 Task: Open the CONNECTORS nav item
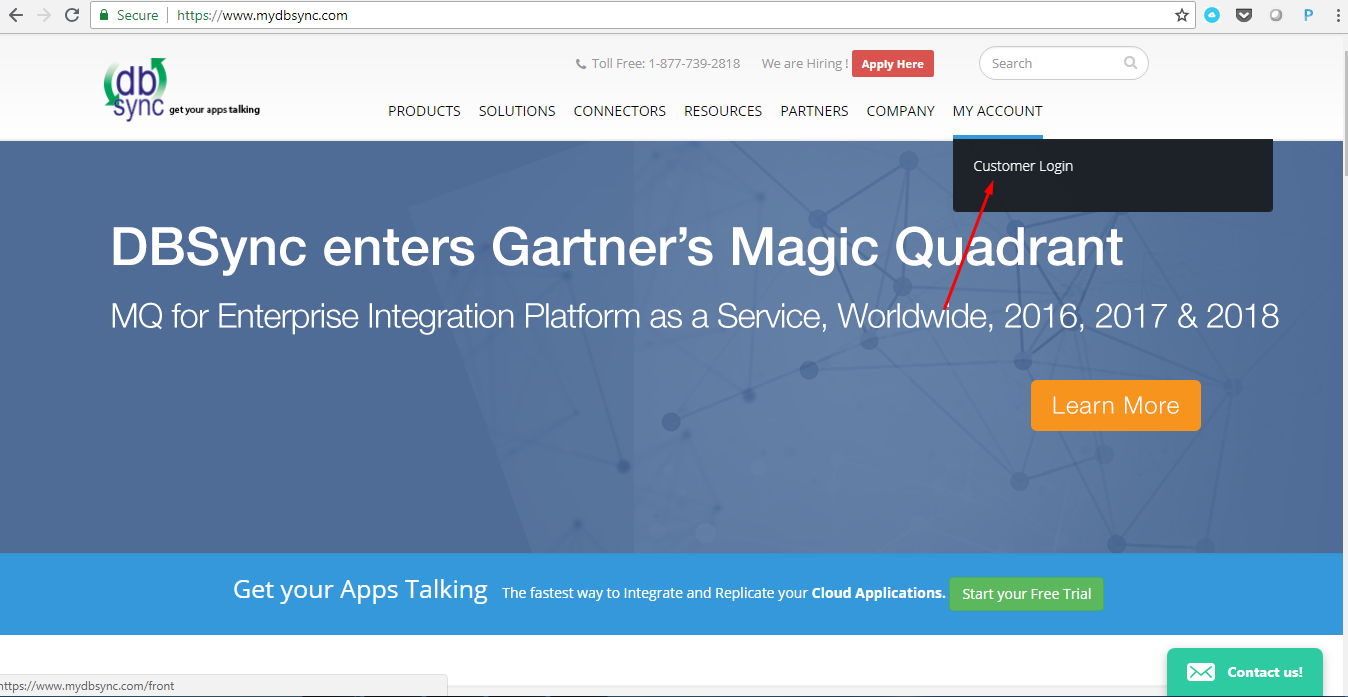(x=619, y=111)
